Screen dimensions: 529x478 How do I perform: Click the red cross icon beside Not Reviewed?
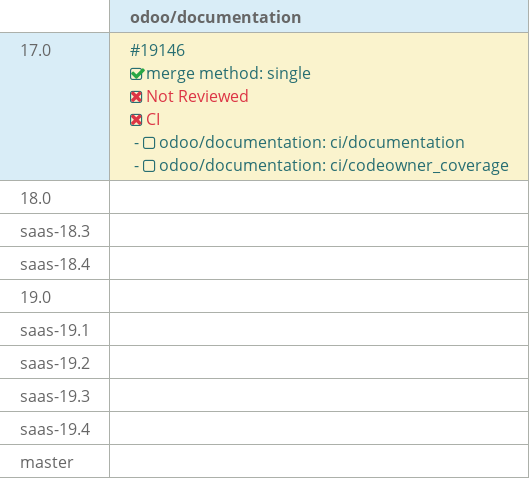(x=136, y=97)
